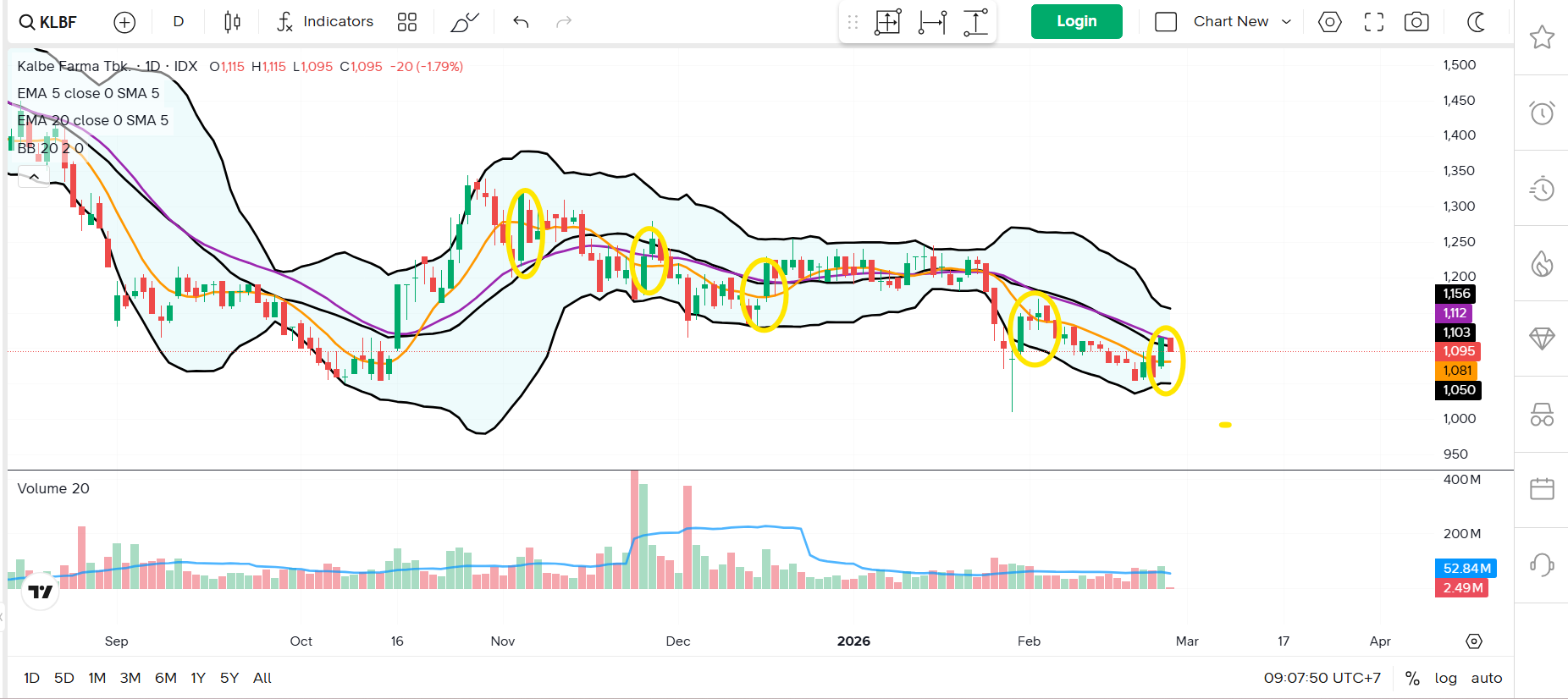Screen dimensions: 1568x699
Task: Select the 1Y date range tab
Action: point(198,678)
